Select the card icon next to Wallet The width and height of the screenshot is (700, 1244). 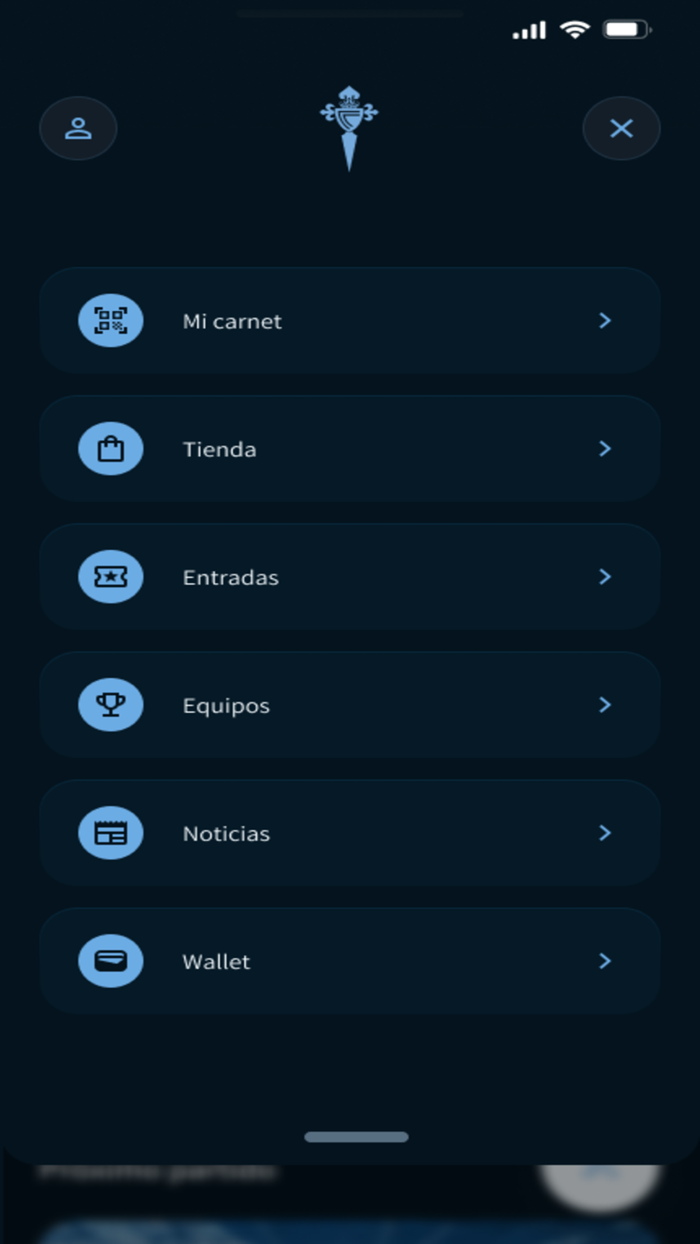[110, 961]
